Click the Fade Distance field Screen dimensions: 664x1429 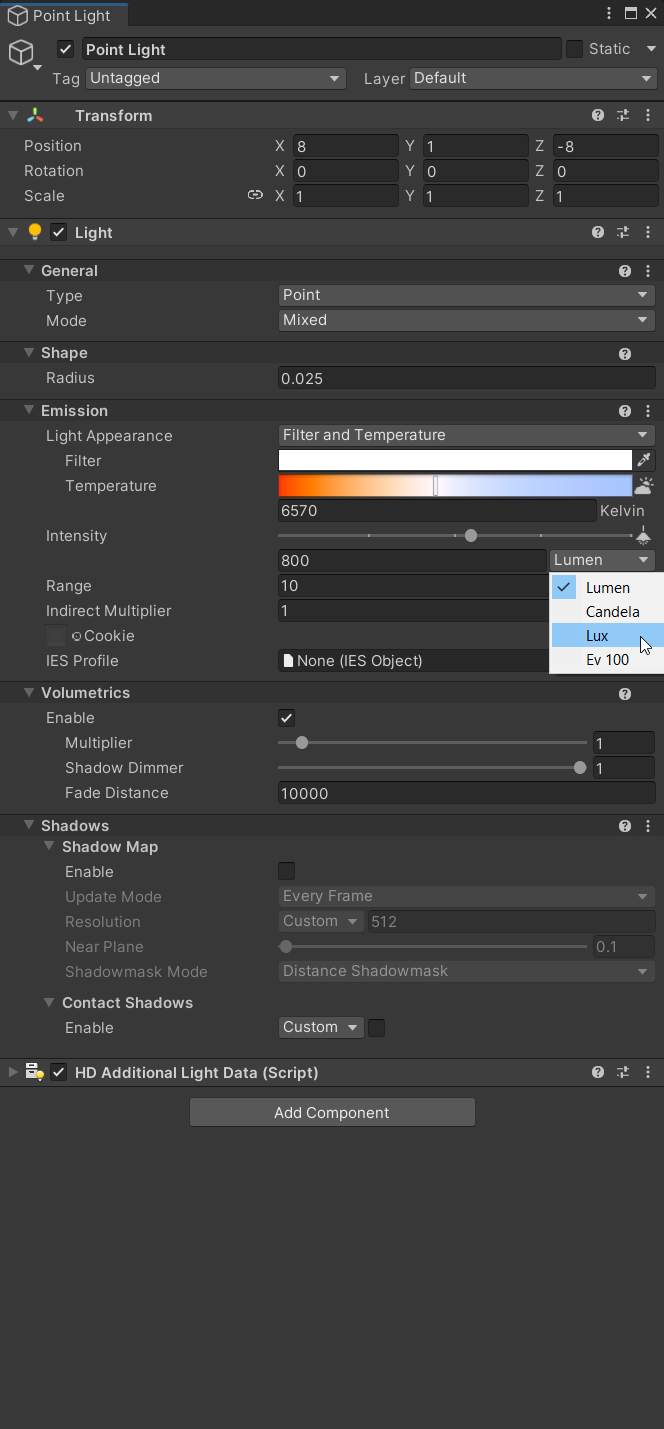click(466, 793)
